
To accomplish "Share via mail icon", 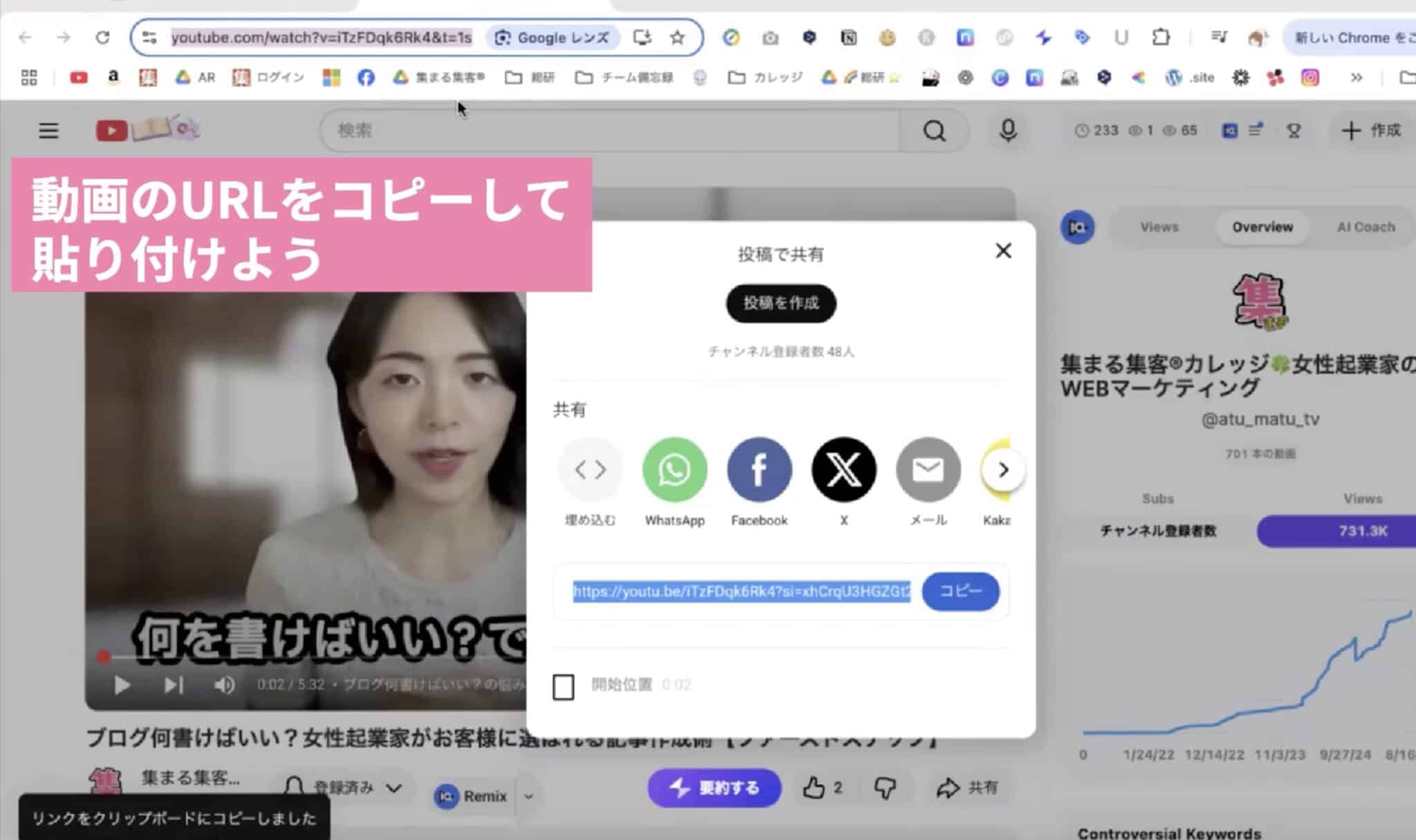I will click(x=928, y=470).
